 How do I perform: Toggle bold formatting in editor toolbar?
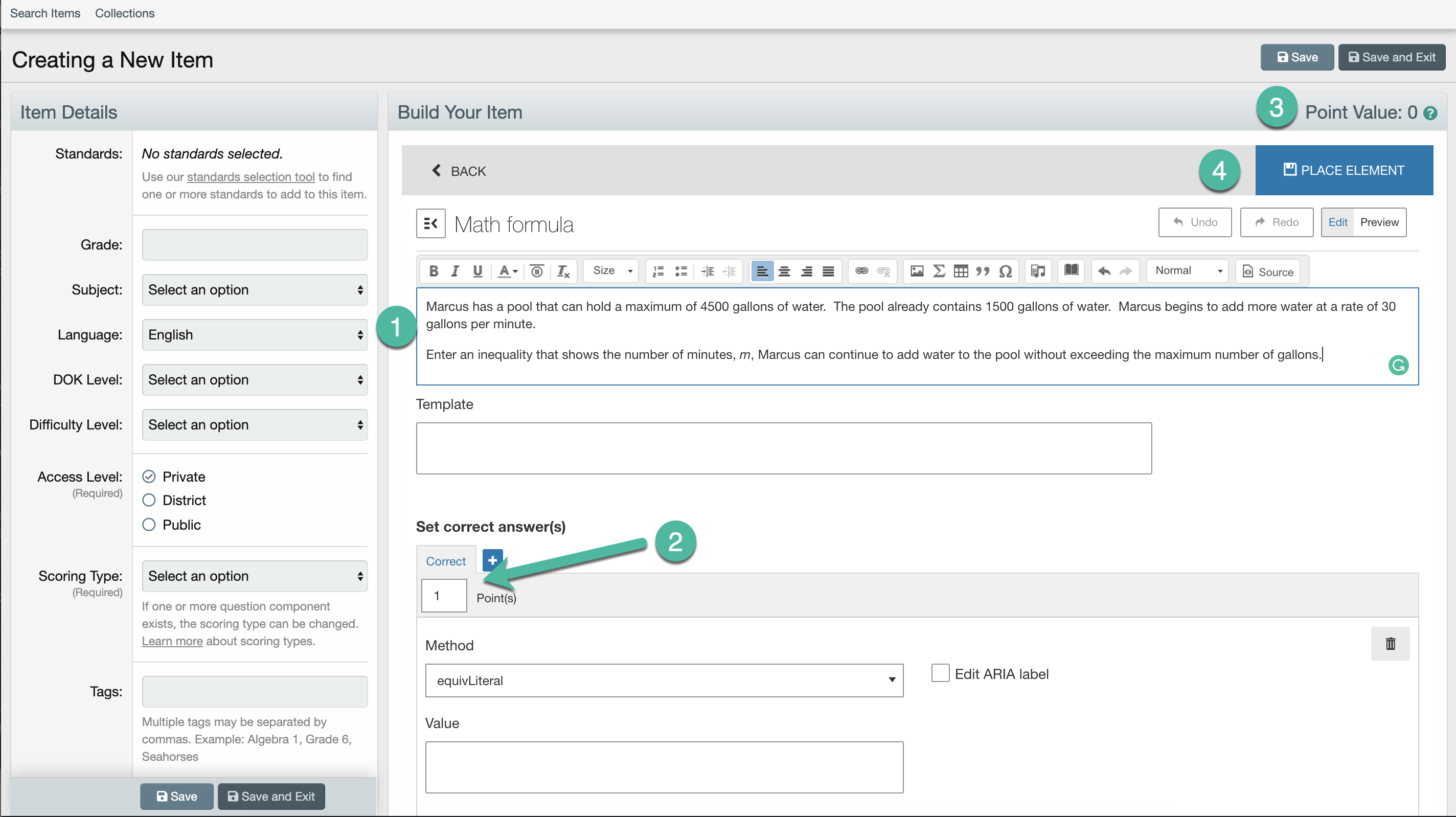coord(434,271)
